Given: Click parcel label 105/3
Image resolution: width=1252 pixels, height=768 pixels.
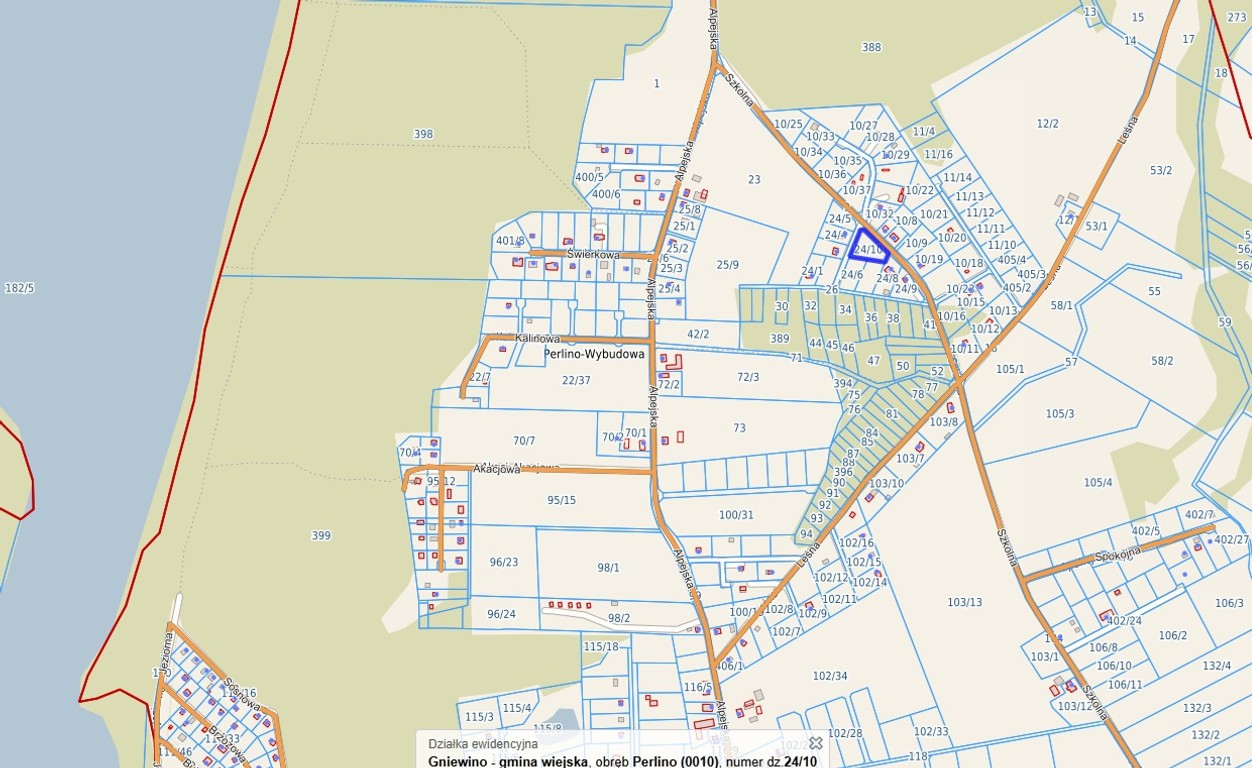Looking at the screenshot, I should pyautogui.click(x=1060, y=414).
